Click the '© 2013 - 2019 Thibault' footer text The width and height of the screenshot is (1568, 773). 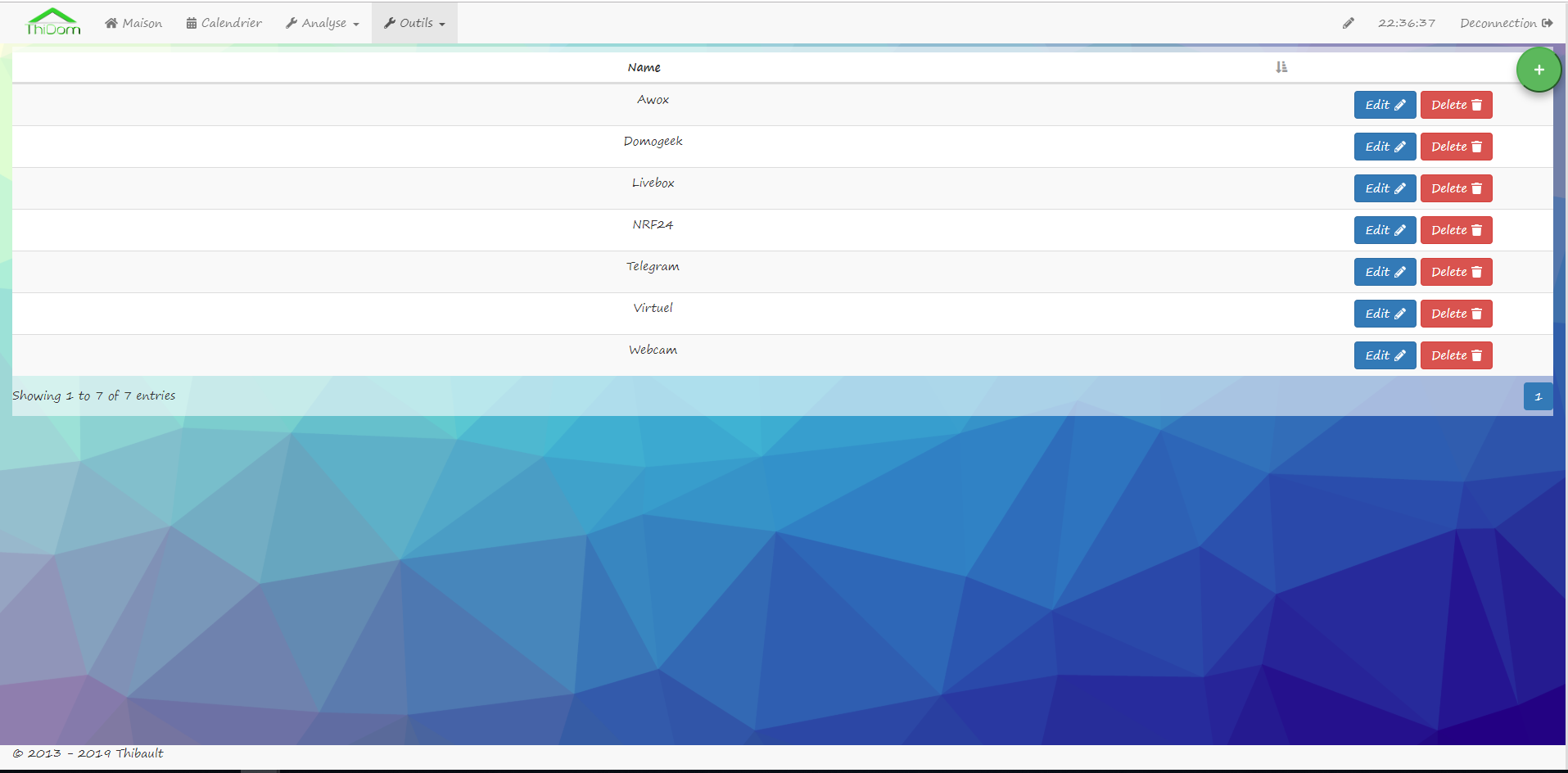(x=88, y=753)
